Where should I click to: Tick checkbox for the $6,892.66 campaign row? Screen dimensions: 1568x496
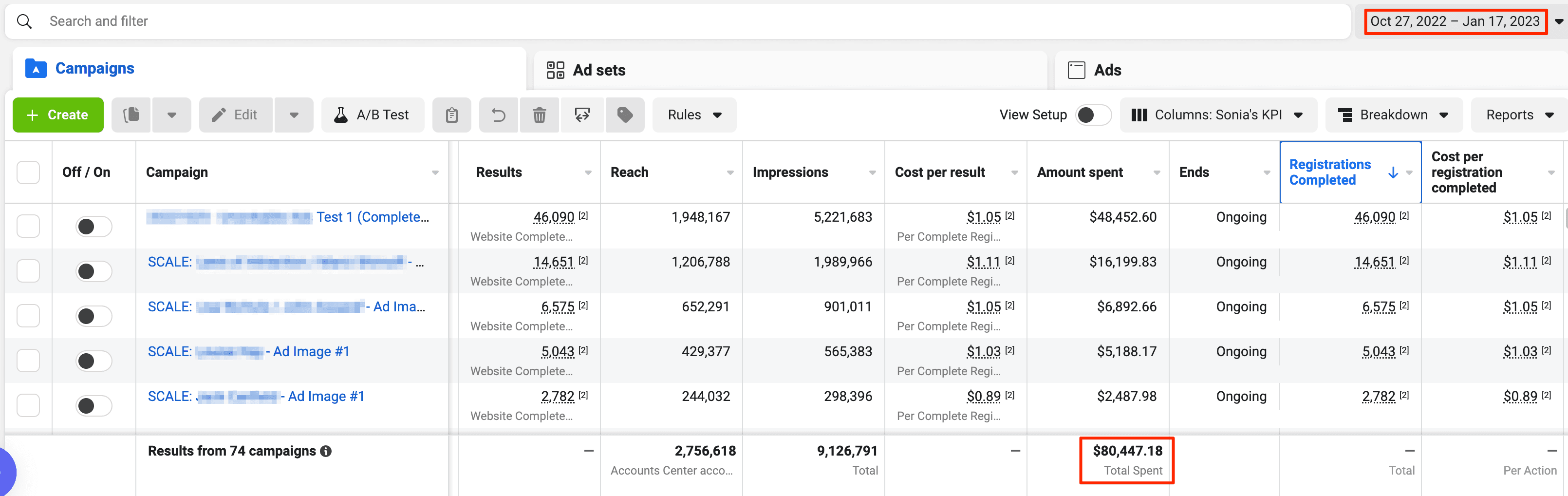[x=28, y=316]
